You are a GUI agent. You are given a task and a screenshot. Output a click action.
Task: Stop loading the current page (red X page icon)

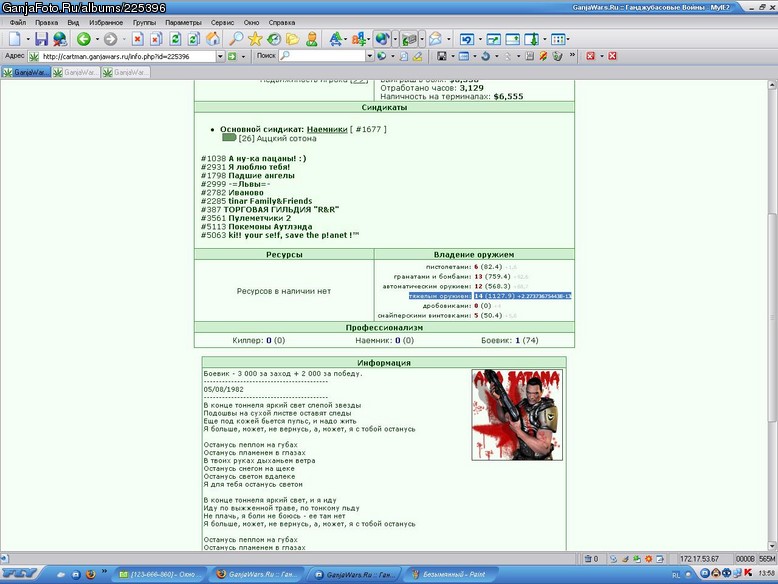pos(137,39)
